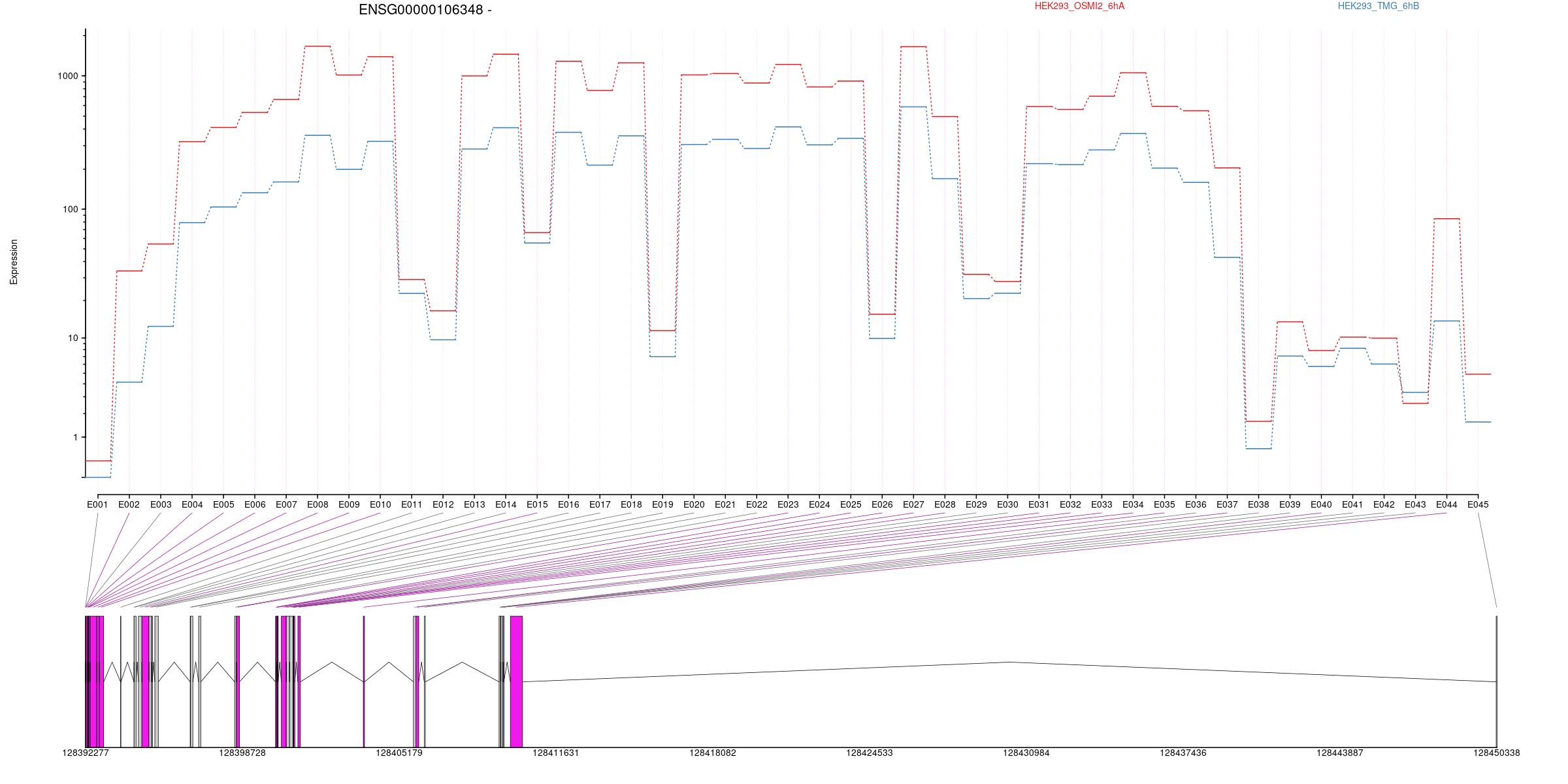Click y-axis tick value 1000

click(68, 76)
